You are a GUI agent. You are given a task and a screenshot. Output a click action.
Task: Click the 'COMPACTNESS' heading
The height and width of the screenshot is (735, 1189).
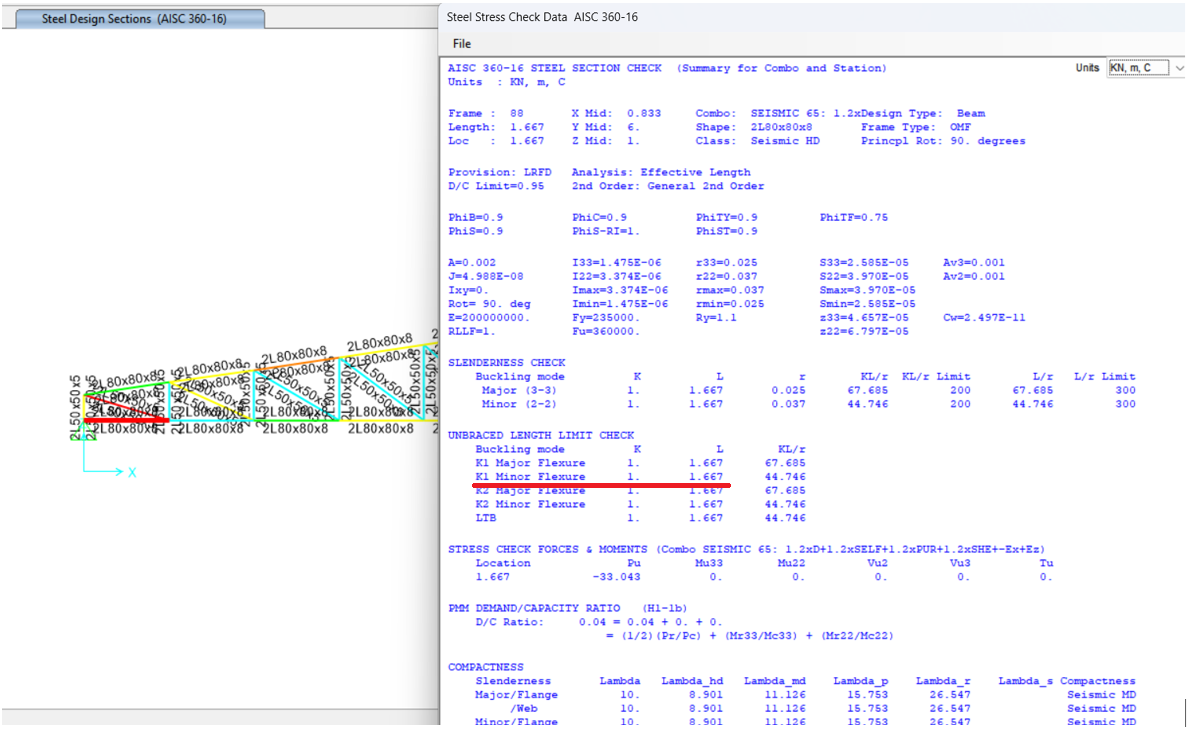485,667
